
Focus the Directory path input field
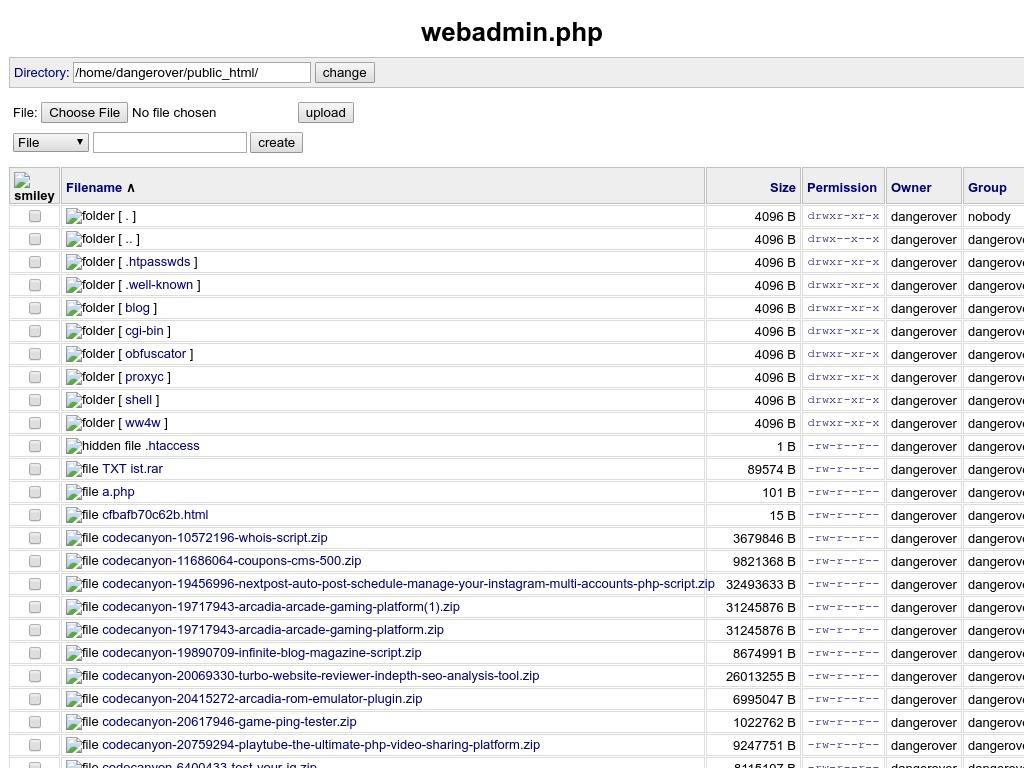(192, 72)
